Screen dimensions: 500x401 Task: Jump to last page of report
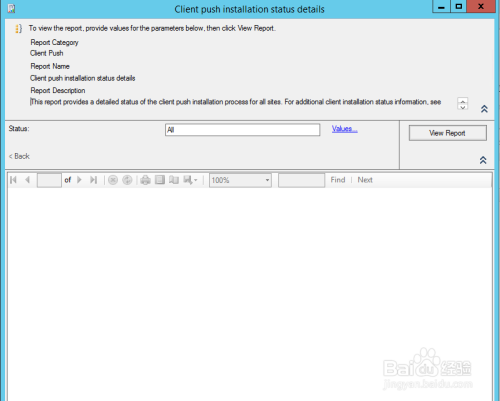click(93, 180)
